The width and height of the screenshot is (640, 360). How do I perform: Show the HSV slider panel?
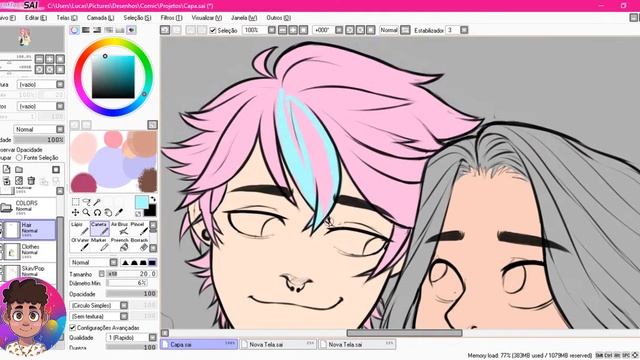tap(97, 30)
